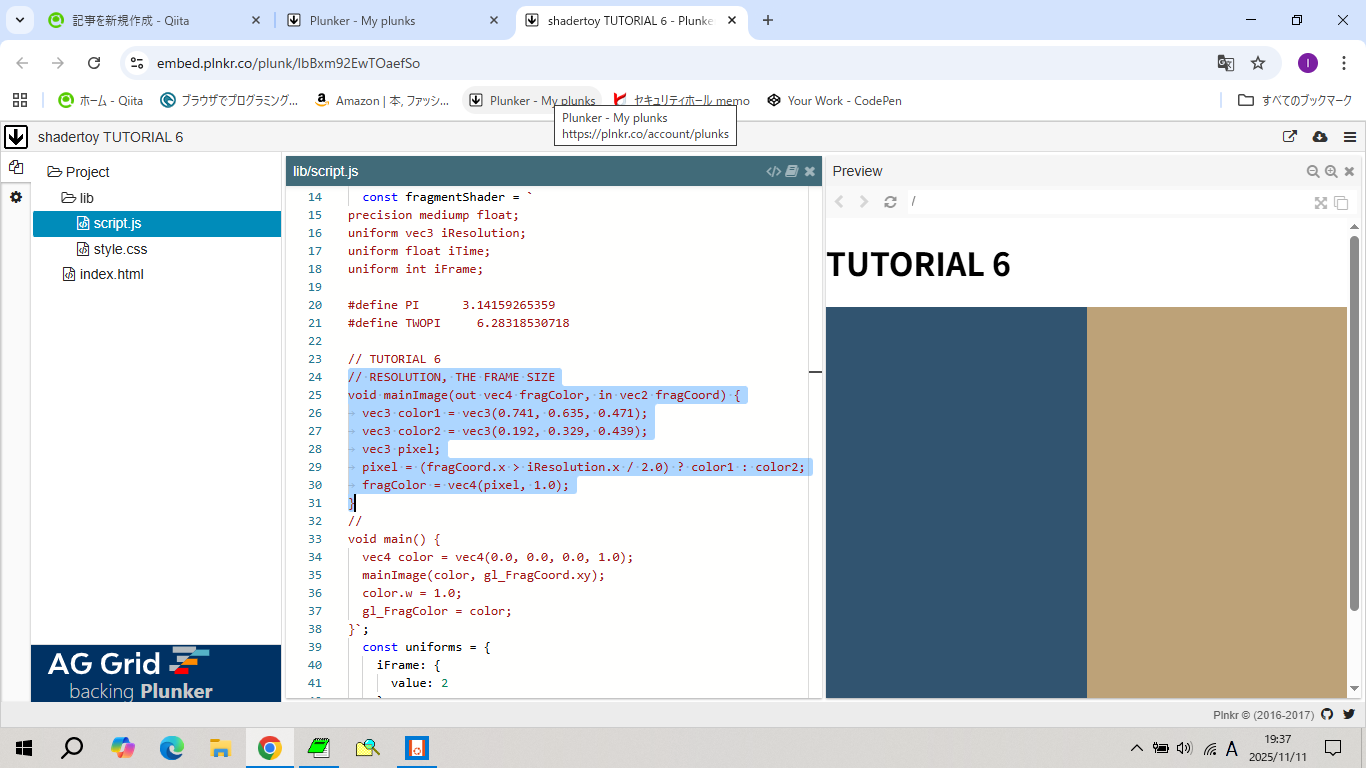Open the tab search dropdown
Screen dimensions: 1366x768
[x=19, y=20]
